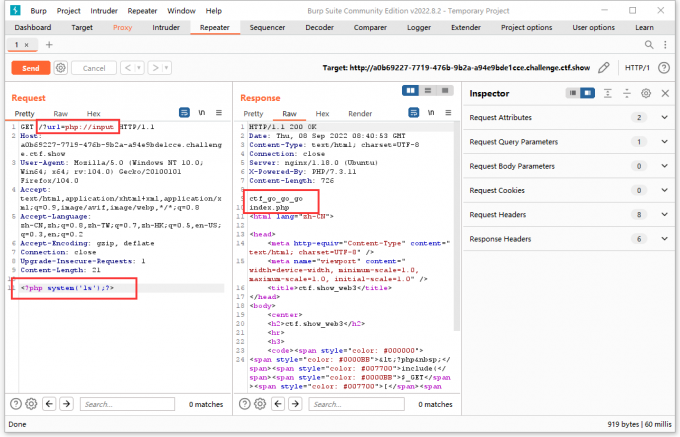Click the Request search input field
The image size is (680, 437).
[x=127, y=404]
